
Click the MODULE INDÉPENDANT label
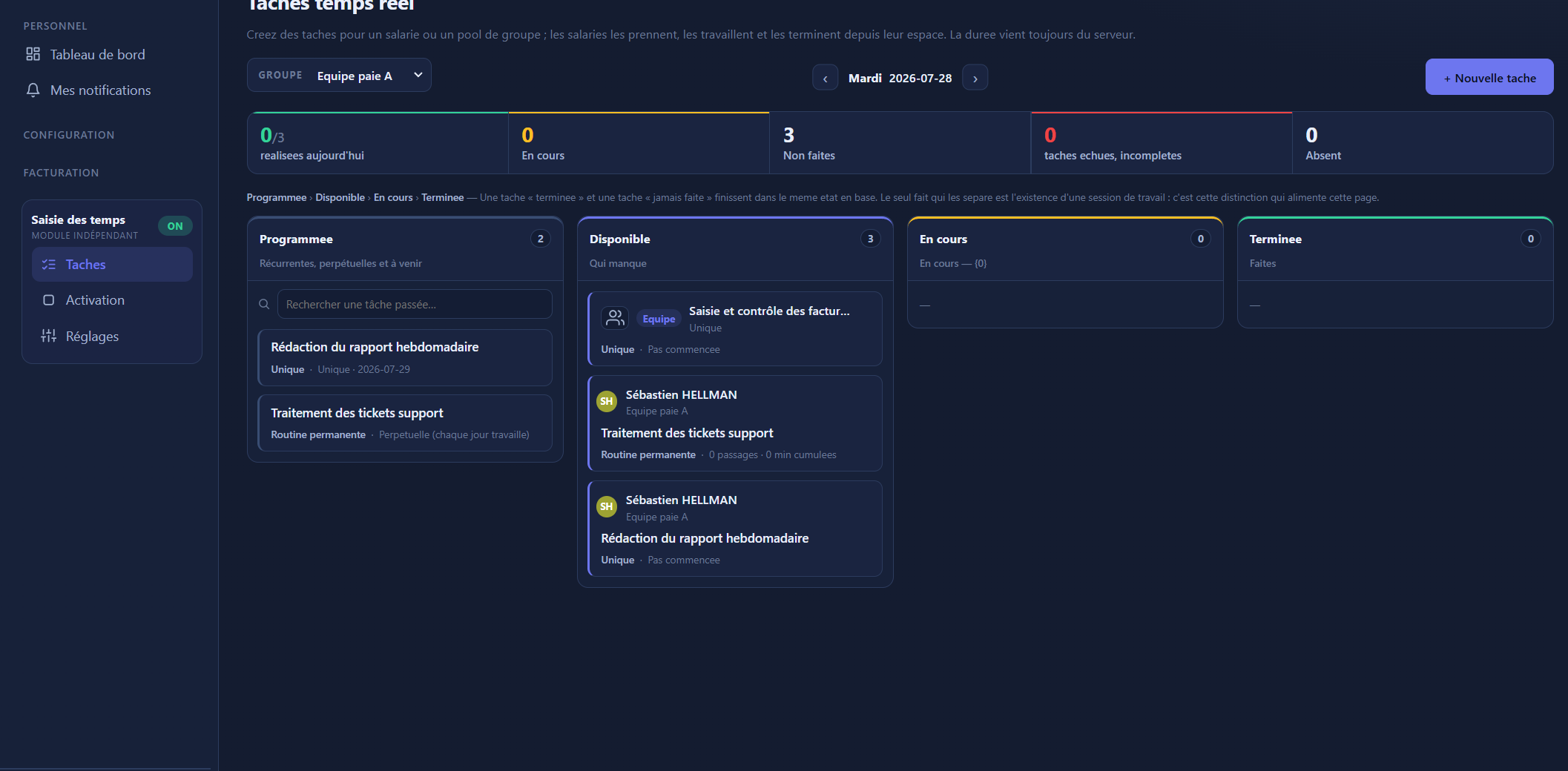(85, 236)
